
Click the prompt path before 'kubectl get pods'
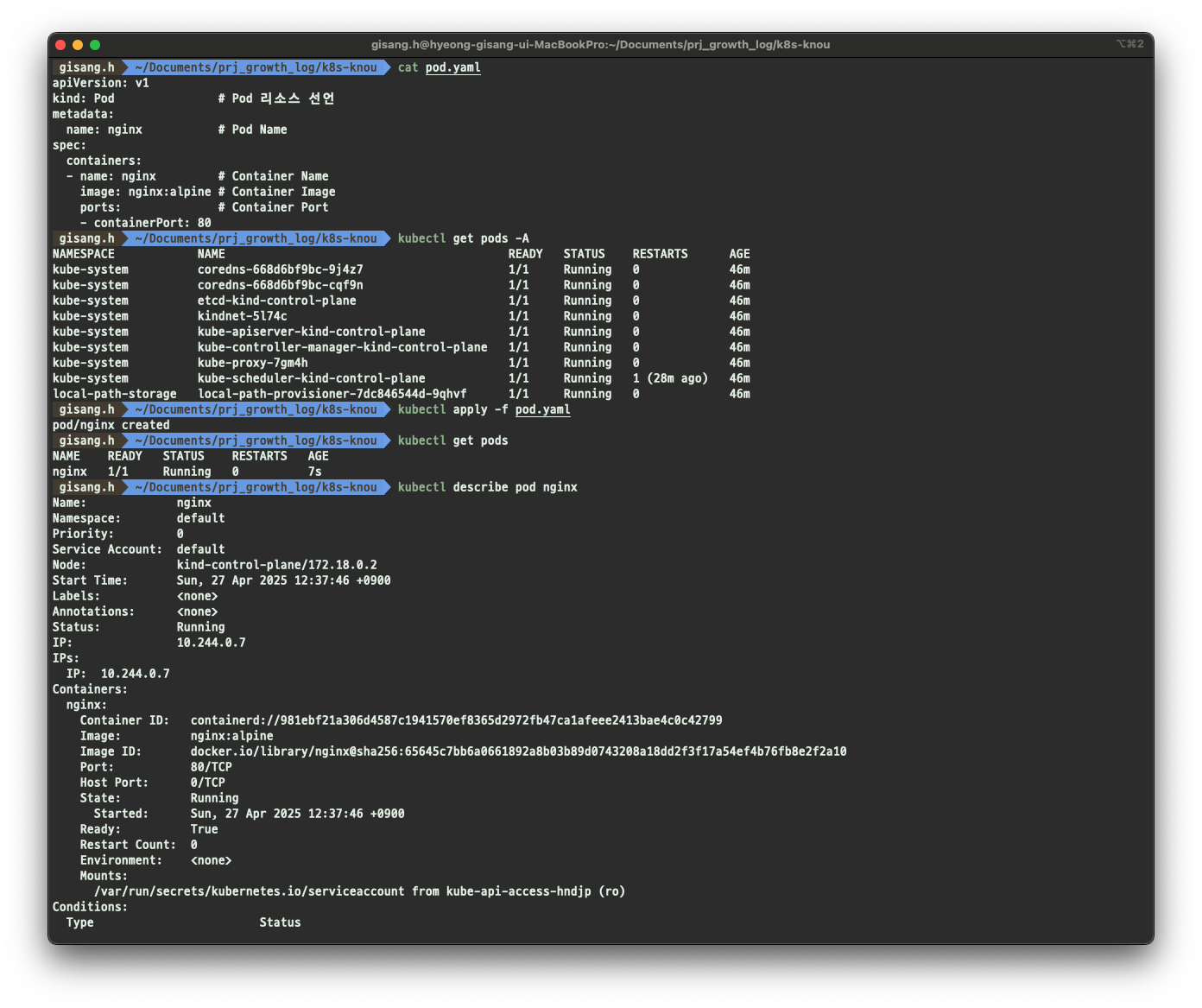pyautogui.click(x=256, y=441)
